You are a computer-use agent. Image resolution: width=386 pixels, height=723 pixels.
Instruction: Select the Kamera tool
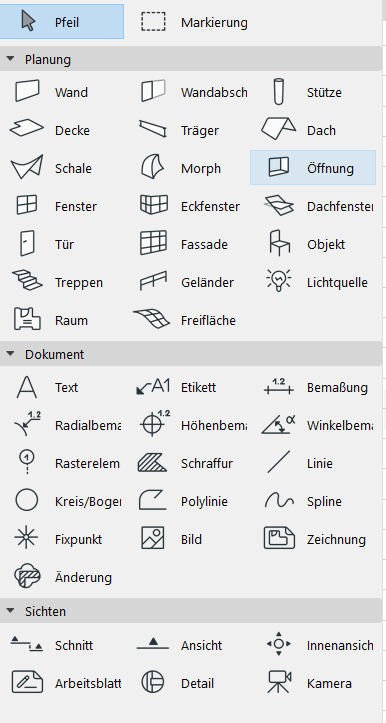(314, 683)
